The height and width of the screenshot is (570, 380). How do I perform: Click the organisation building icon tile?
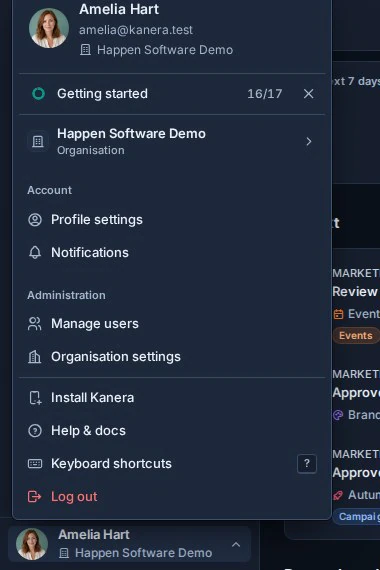pos(38,141)
